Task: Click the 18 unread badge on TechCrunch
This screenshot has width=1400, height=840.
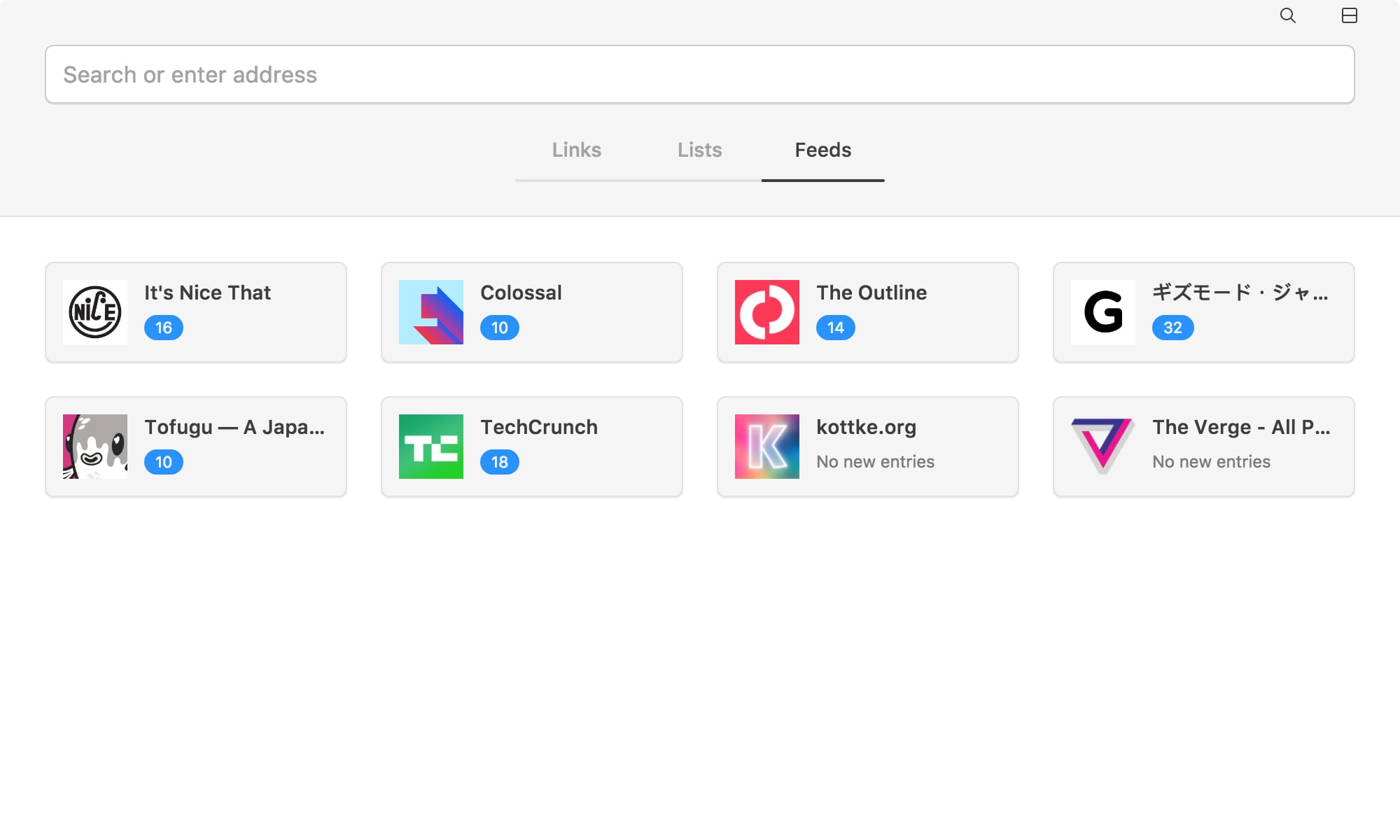Action: (x=500, y=462)
